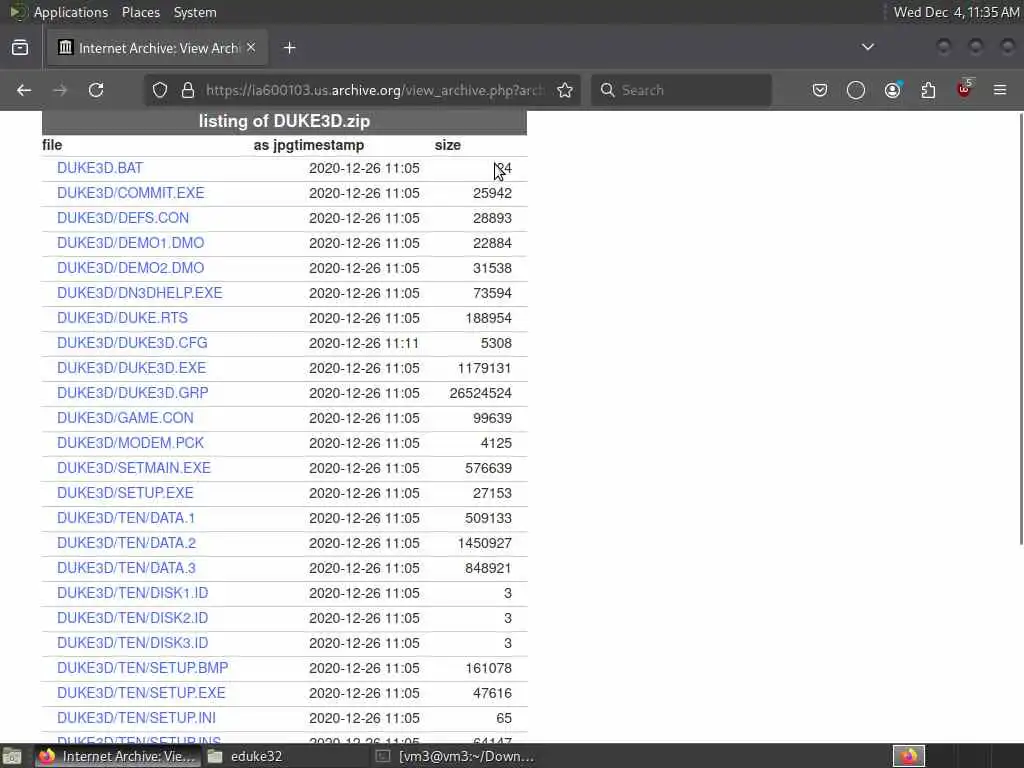Image resolution: width=1024 pixels, height=768 pixels.
Task: View site security padlock information
Action: pos(188,90)
